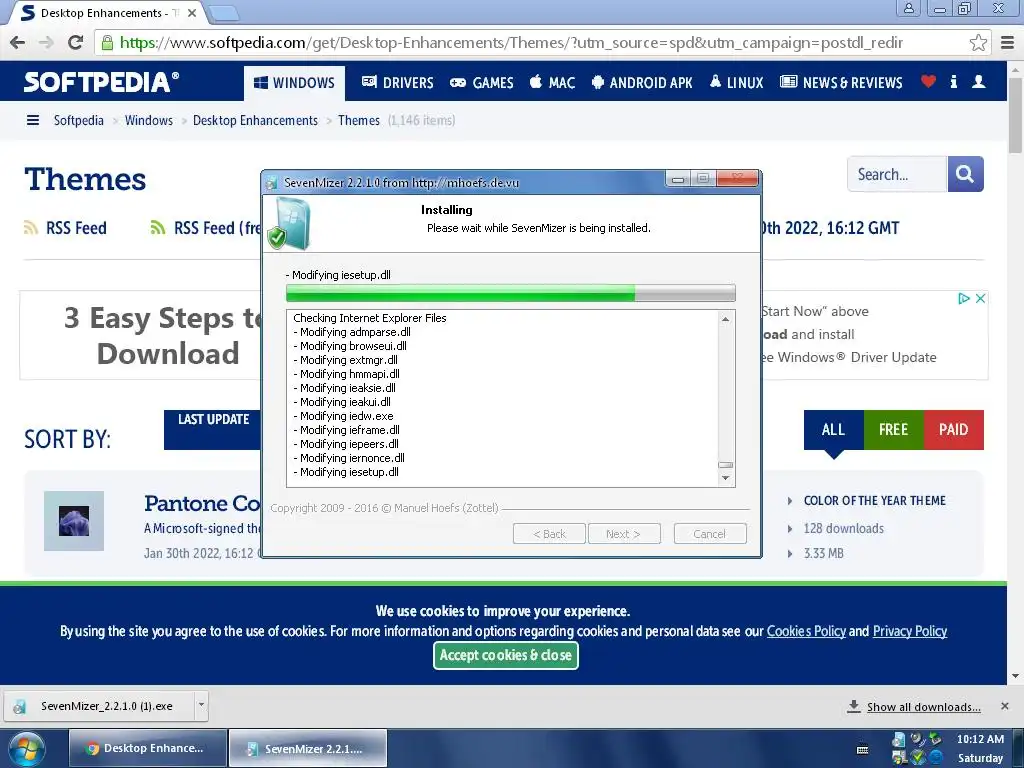The width and height of the screenshot is (1024, 768).
Task: Open the Cookies Policy link
Action: (x=806, y=631)
